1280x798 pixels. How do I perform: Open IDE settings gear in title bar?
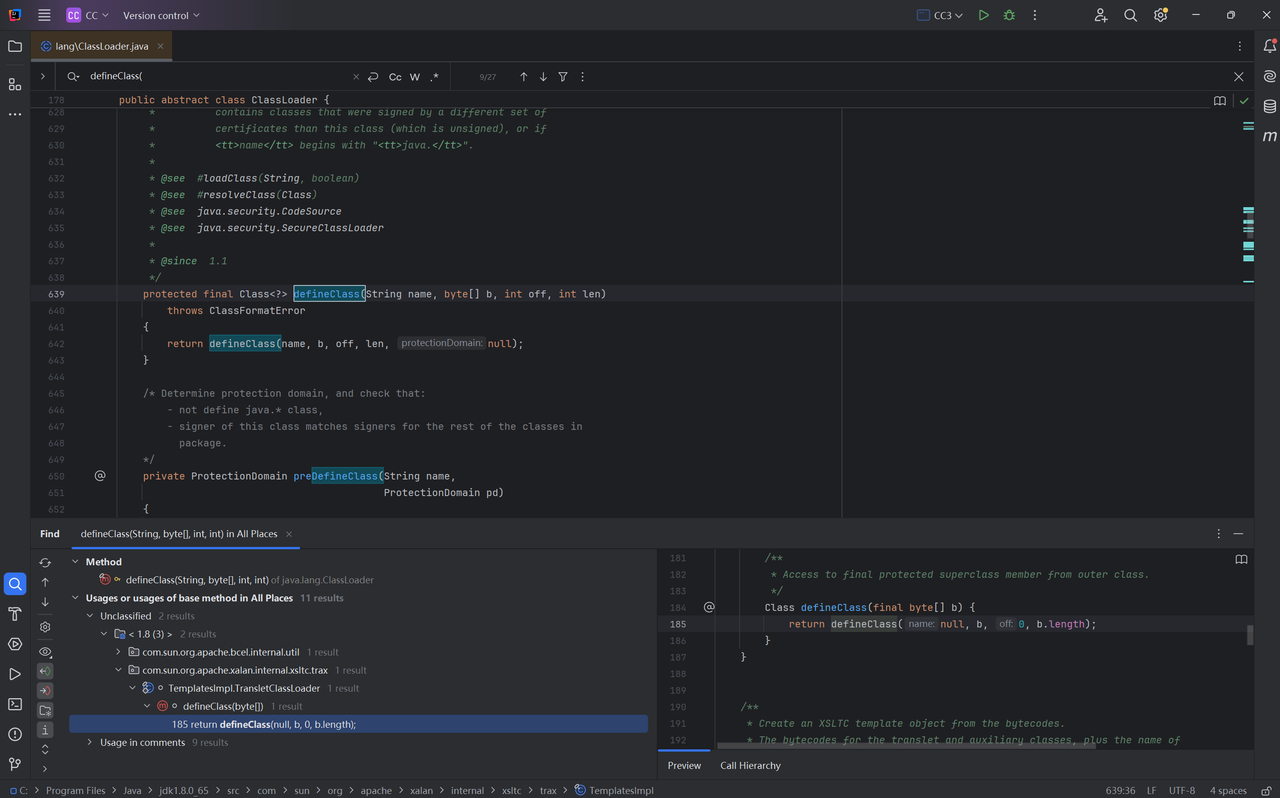(1161, 15)
